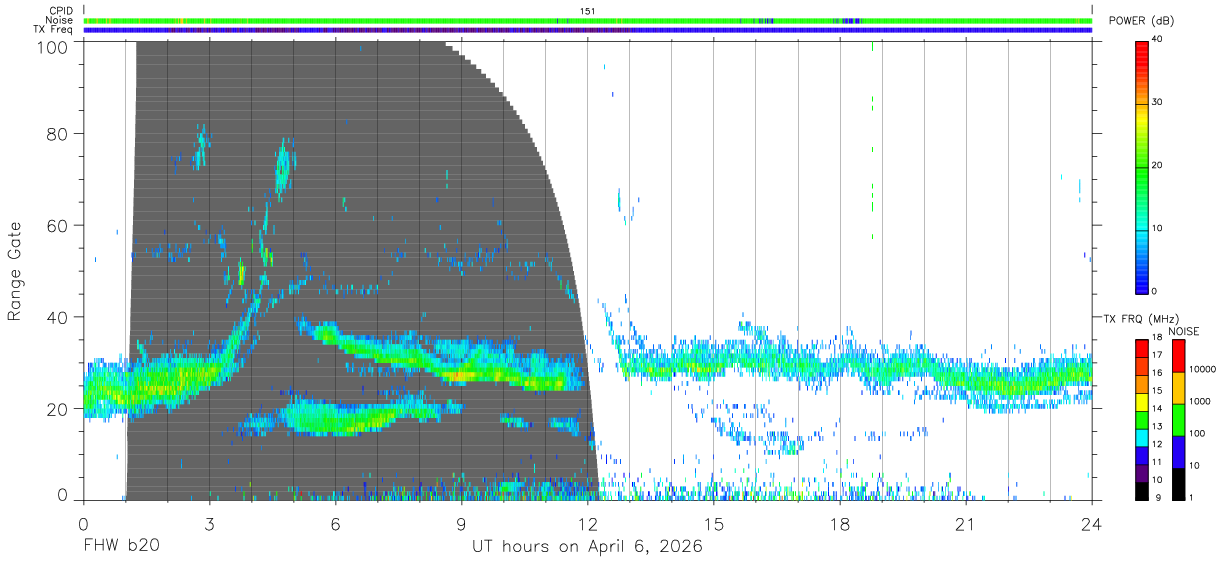Select the 30 tick on power colorbar
The width and height of the screenshot is (1228, 567).
1158,102
